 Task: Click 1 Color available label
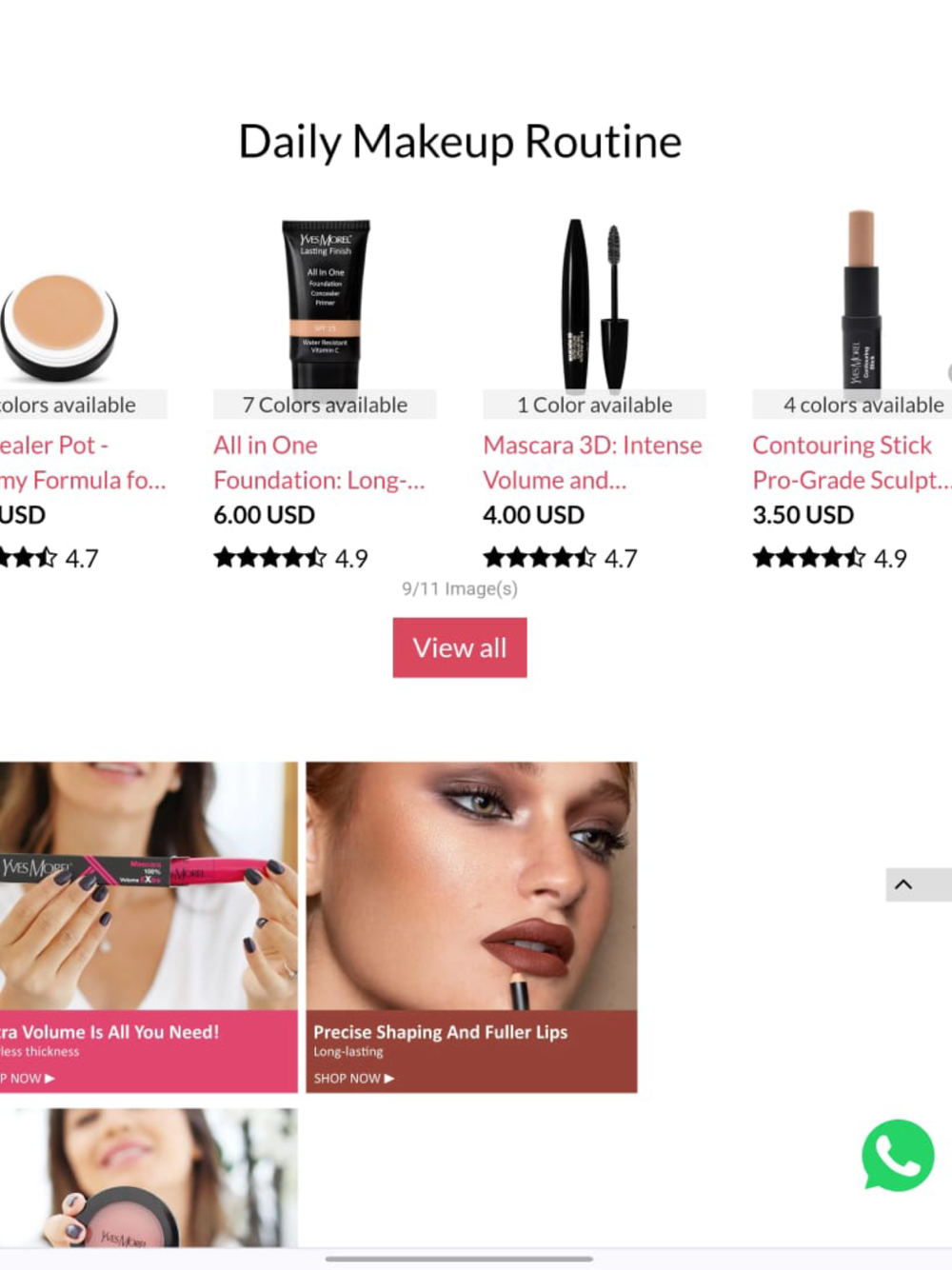point(594,405)
